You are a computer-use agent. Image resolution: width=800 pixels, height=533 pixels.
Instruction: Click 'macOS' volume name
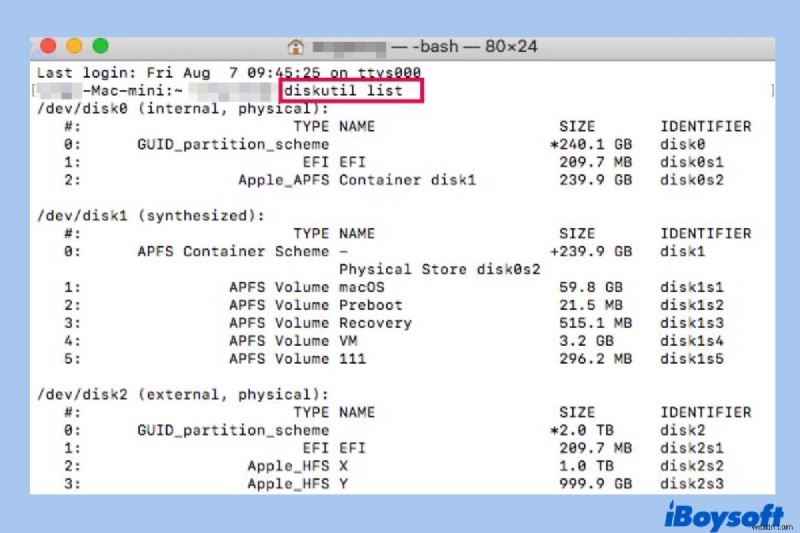coord(361,287)
